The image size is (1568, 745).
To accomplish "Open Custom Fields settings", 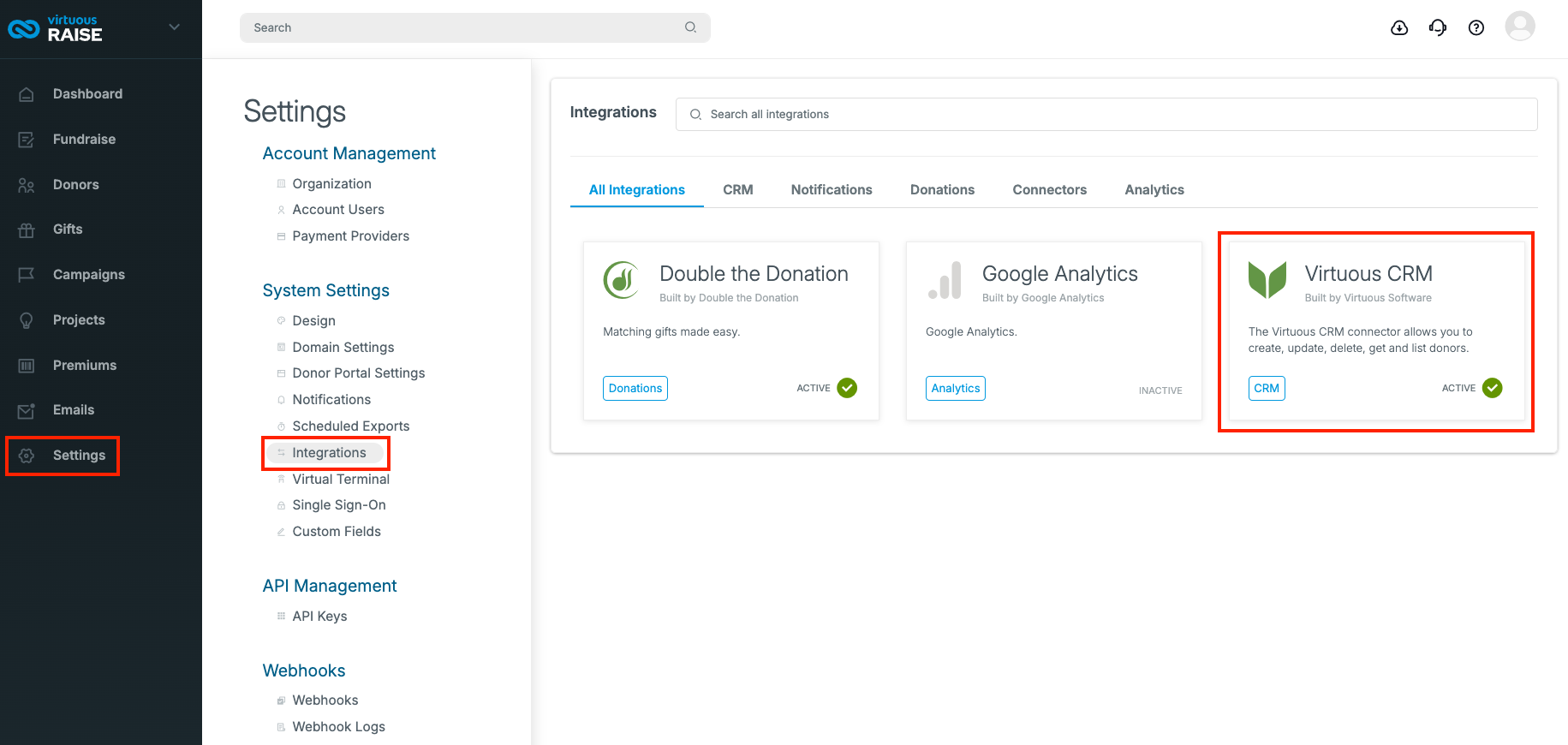I will (x=337, y=532).
